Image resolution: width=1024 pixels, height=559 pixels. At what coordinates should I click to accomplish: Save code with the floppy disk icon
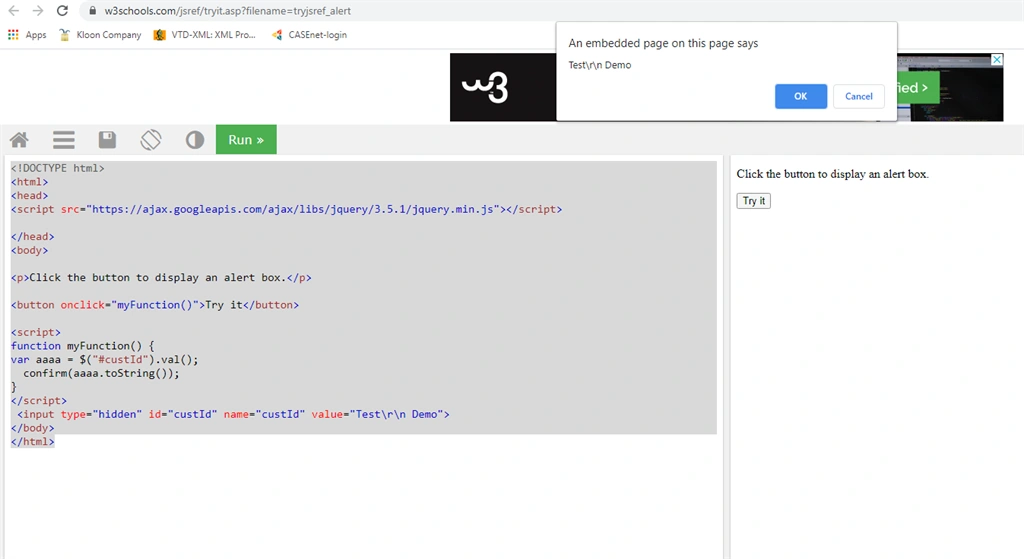point(107,140)
